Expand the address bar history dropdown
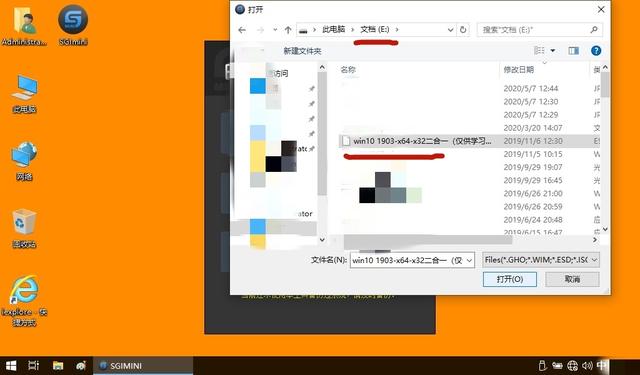The height and width of the screenshot is (375, 640). 450,30
